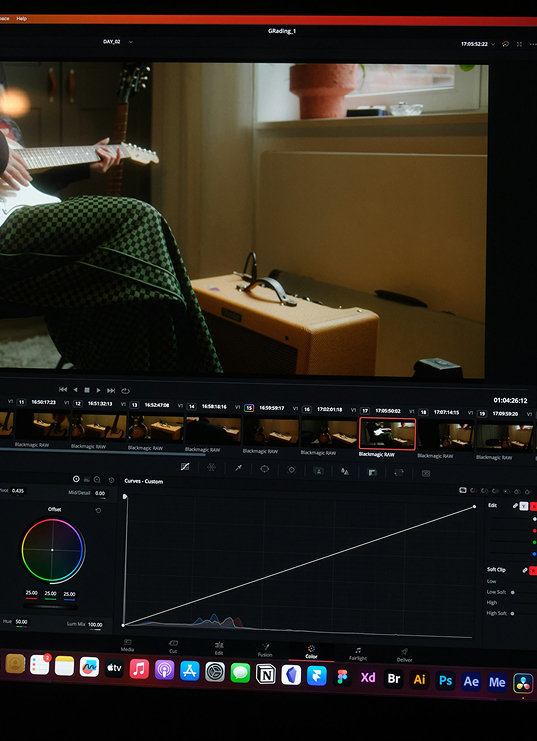The width and height of the screenshot is (537, 741).
Task: Reset the Offset wheel
Action: point(98,510)
